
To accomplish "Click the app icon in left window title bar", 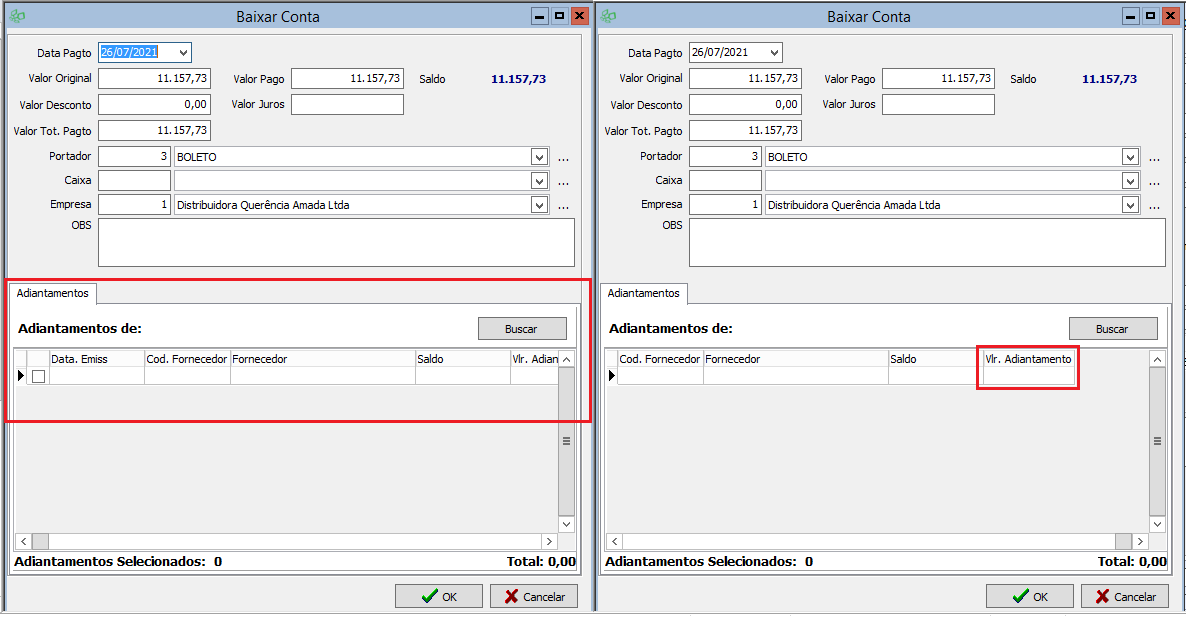I will 18,17.
